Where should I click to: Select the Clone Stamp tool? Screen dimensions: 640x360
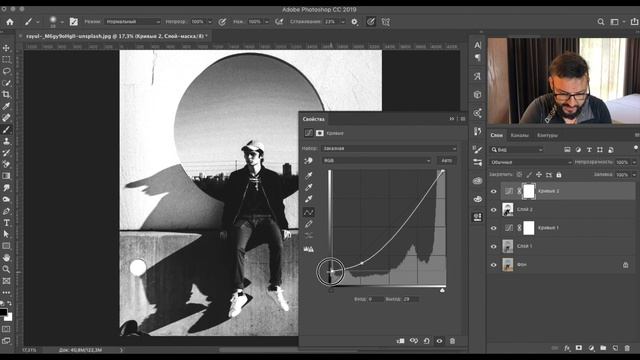point(6,141)
